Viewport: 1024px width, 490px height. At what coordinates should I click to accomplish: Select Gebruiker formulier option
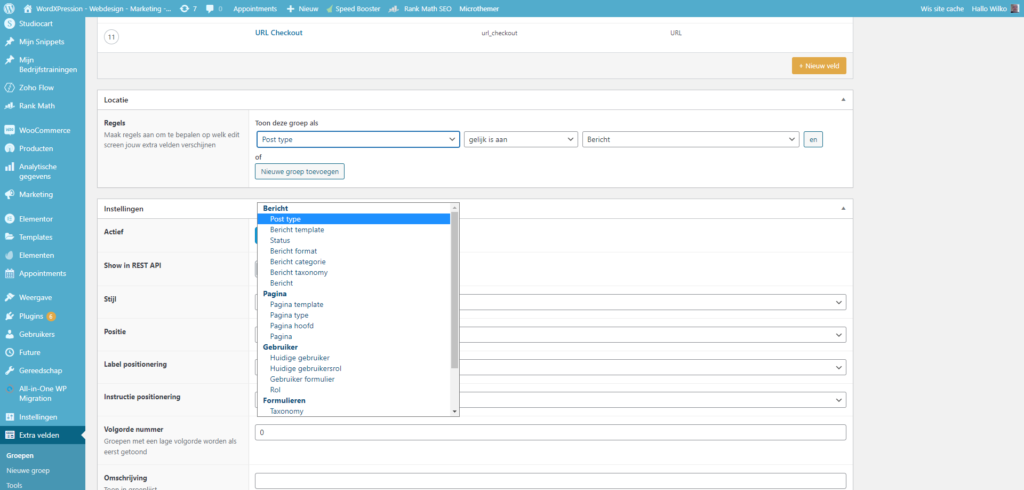(302, 379)
